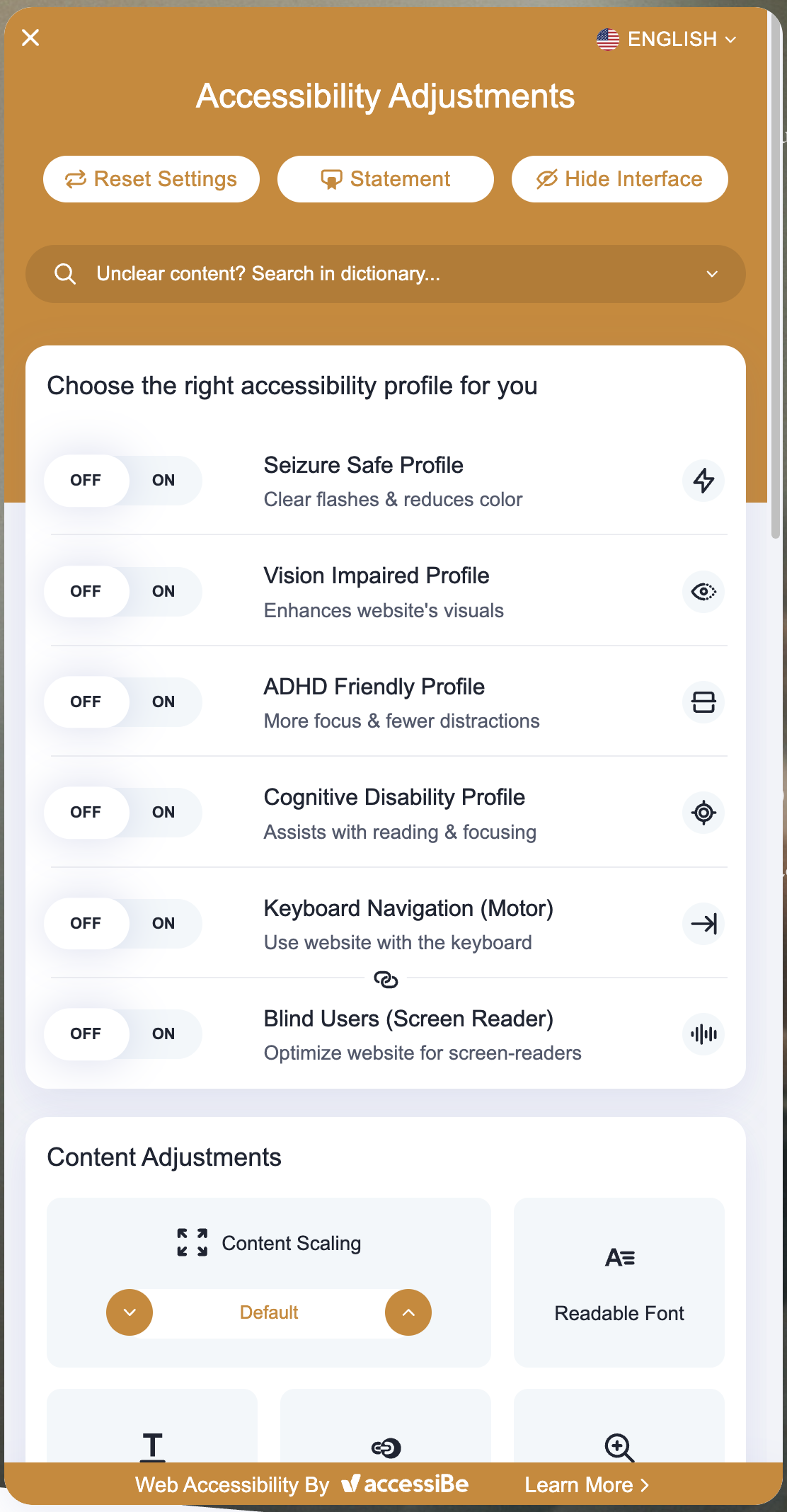The height and width of the screenshot is (1512, 787).
Task: Click the dictionary search field
Action: click(x=386, y=274)
